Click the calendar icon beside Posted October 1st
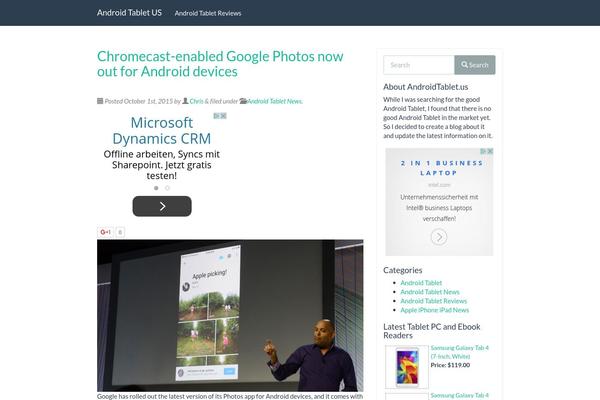The height and width of the screenshot is (400, 600). [x=100, y=101]
